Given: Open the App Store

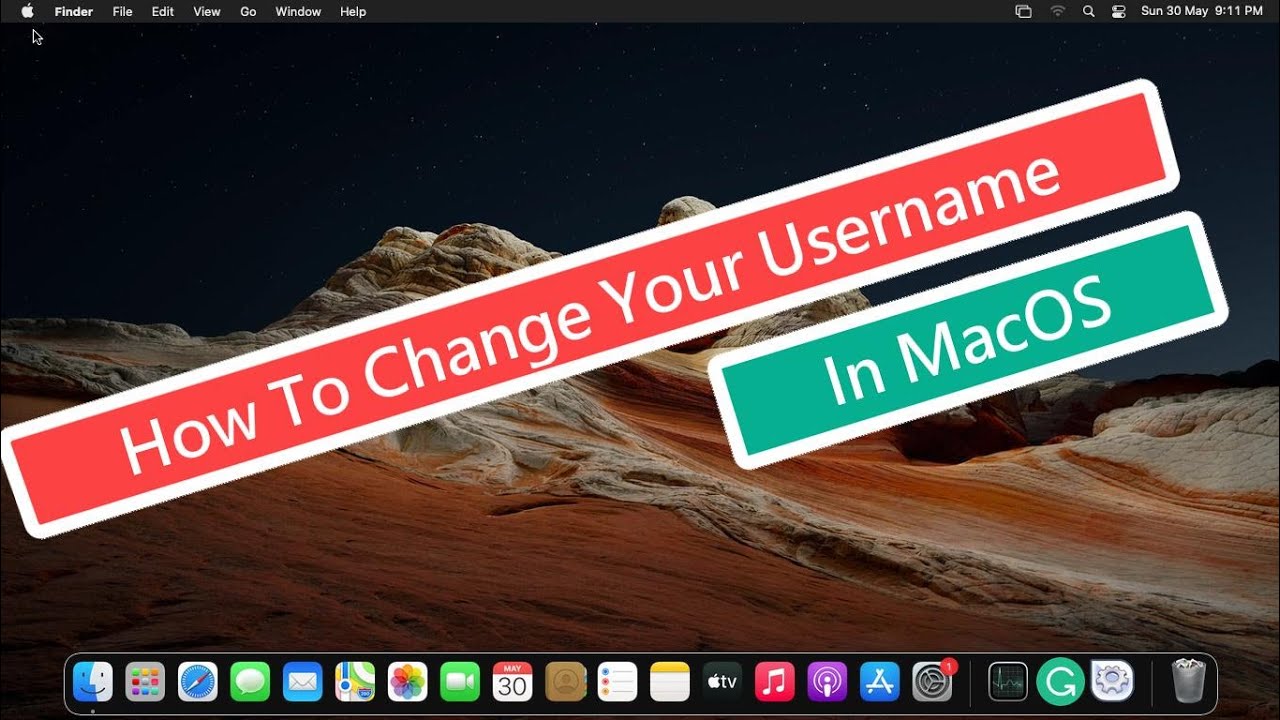Looking at the screenshot, I should point(880,682).
